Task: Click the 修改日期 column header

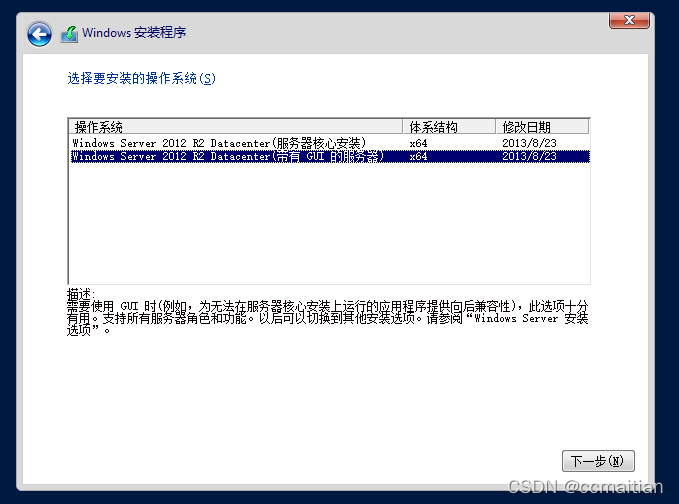Action: click(x=542, y=127)
